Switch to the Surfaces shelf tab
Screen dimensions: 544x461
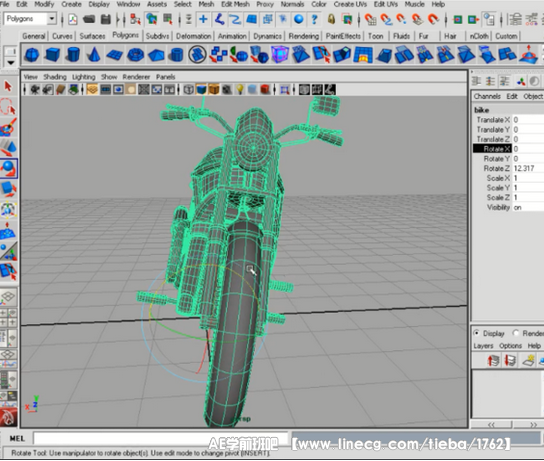click(x=92, y=36)
